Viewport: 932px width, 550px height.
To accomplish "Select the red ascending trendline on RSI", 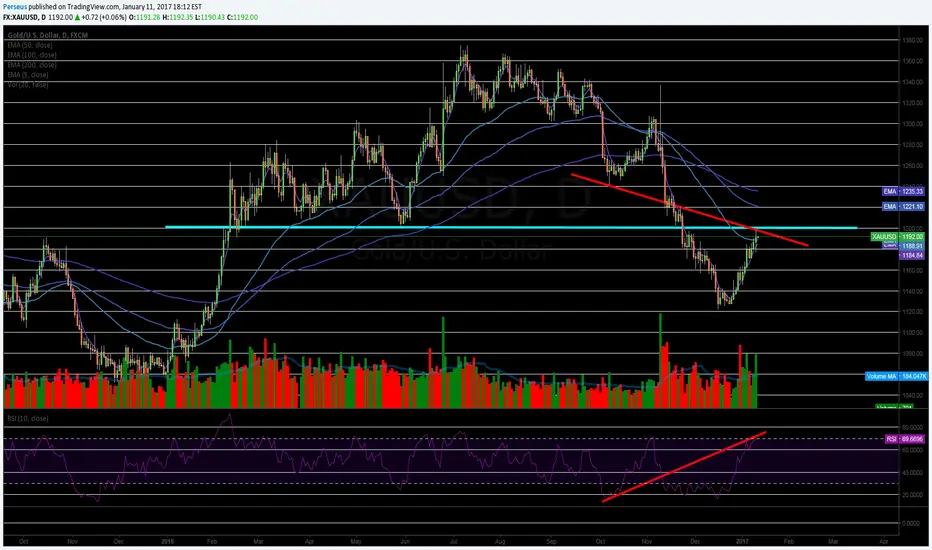I will tap(684, 467).
